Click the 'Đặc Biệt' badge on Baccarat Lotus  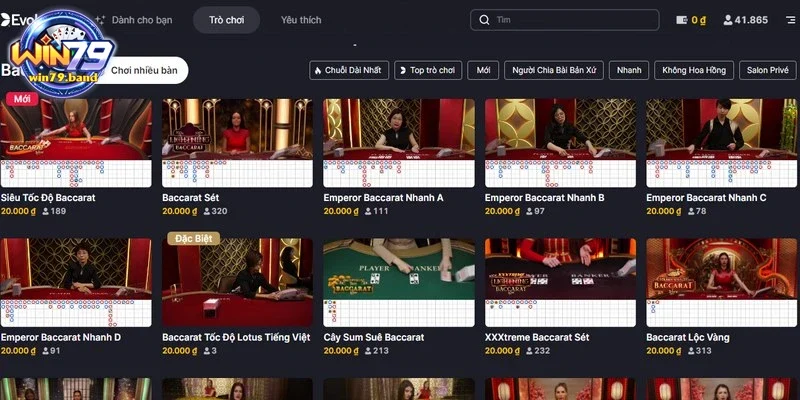[x=193, y=239]
